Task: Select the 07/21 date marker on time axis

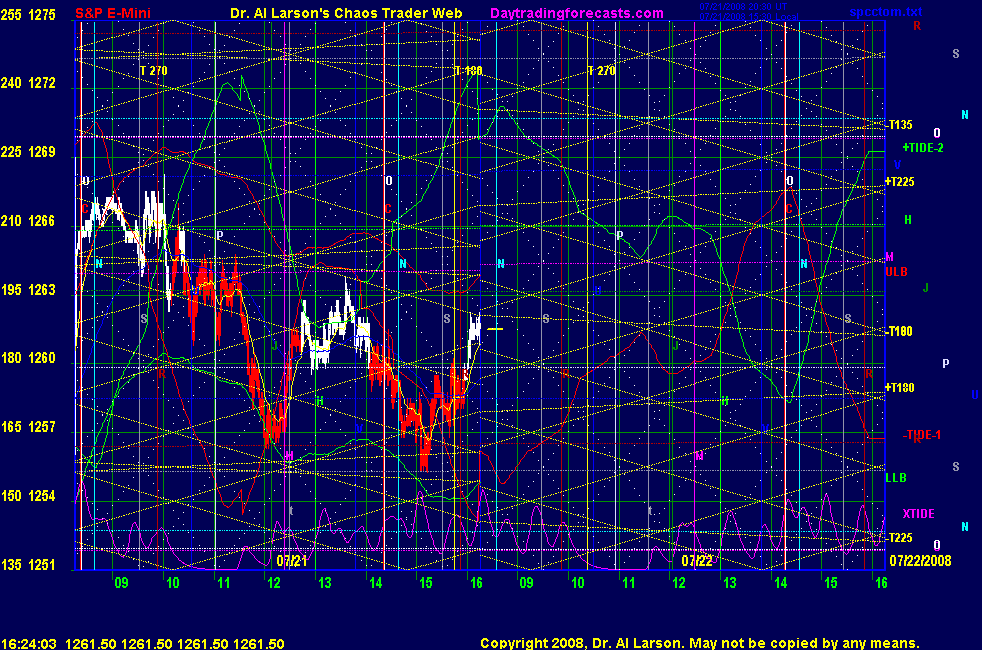Action: point(290,562)
